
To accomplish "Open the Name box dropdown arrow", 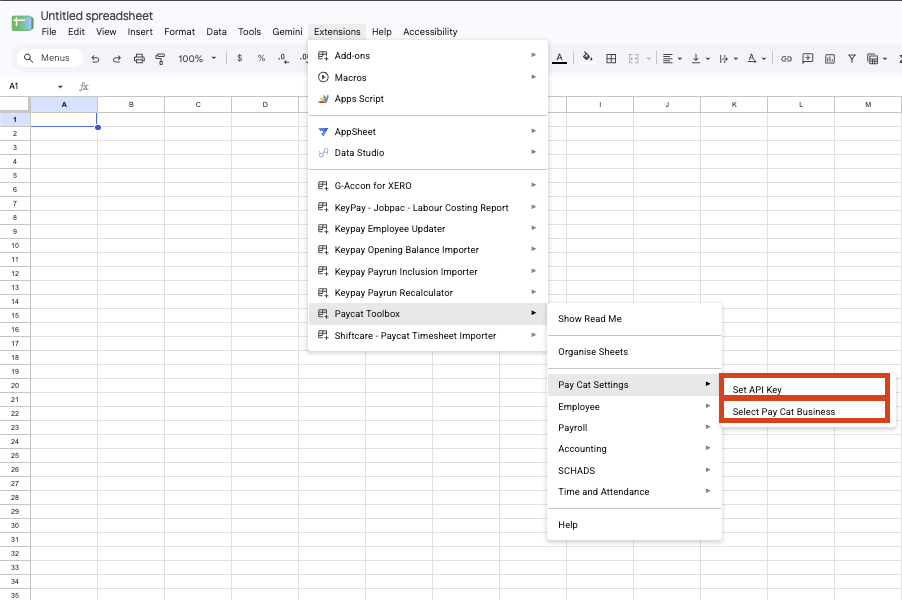I will [60, 87].
